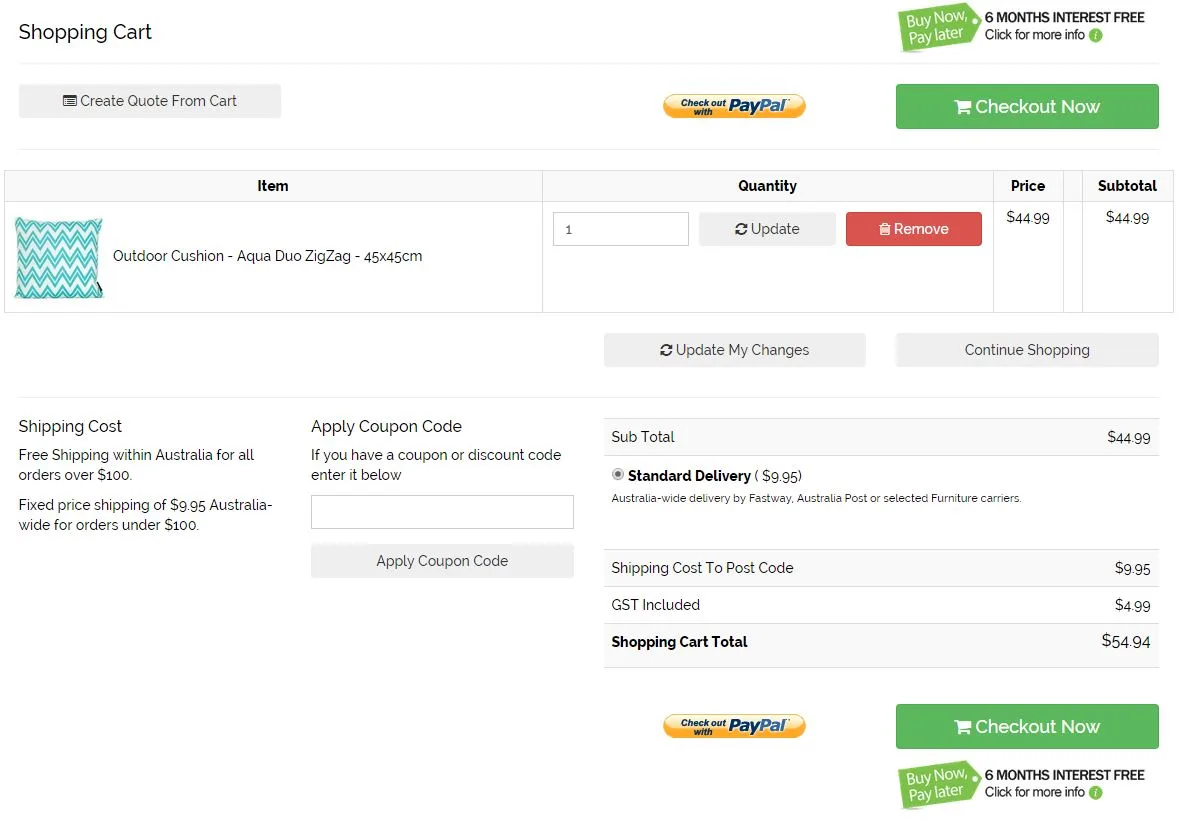
Task: Click the top green Buy Now Pay Later tag
Action: [x=937, y=27]
